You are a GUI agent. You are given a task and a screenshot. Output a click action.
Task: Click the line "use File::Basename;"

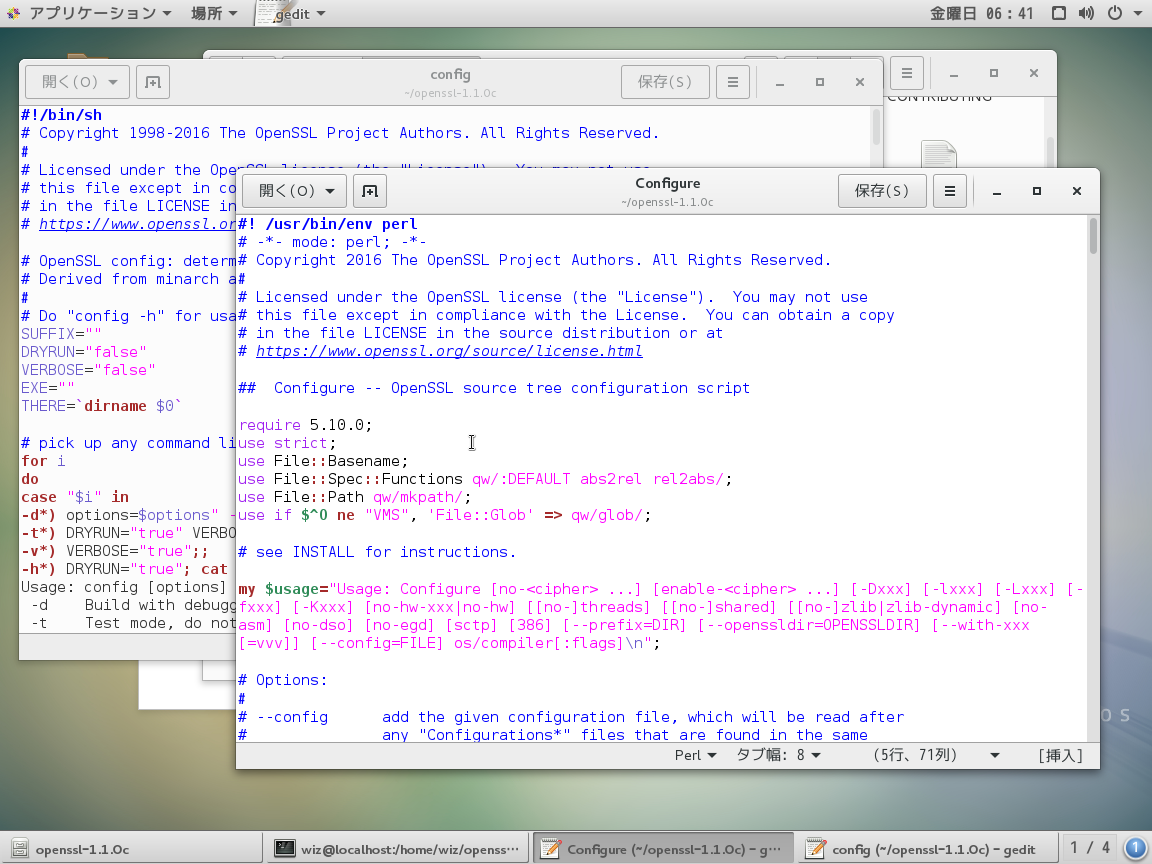coord(323,461)
